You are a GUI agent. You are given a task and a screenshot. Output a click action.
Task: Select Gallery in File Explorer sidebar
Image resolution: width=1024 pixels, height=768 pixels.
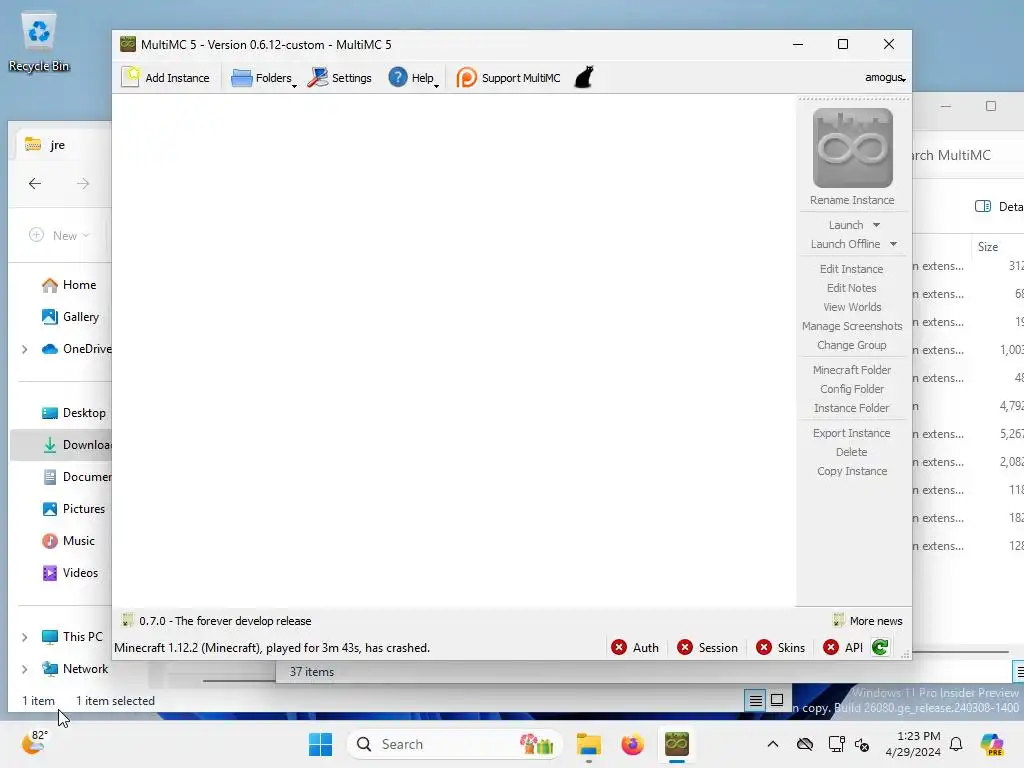pos(70,317)
